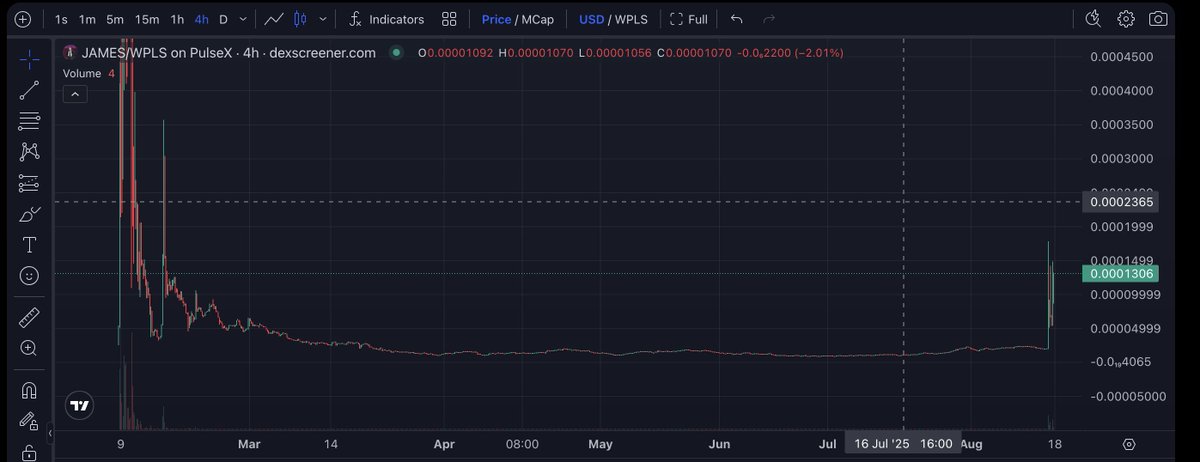Select the ruler measure tool
Image resolution: width=1200 pixels, height=462 pixels.
click(x=30, y=317)
